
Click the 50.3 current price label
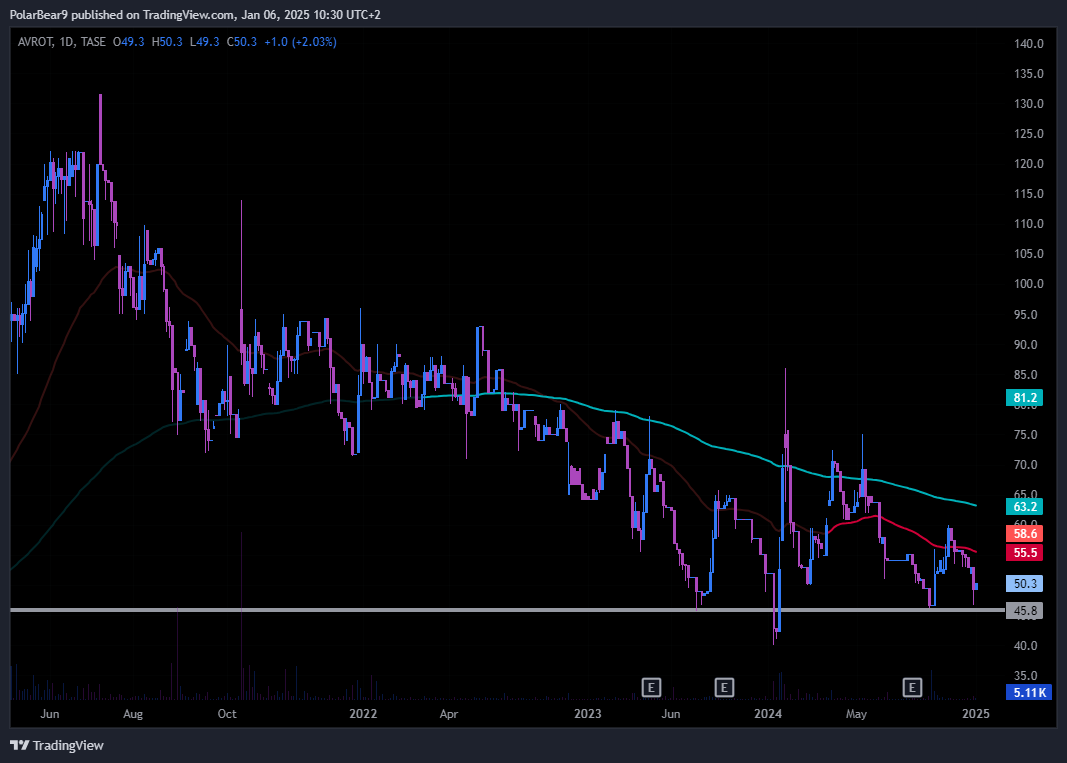[x=1026, y=583]
